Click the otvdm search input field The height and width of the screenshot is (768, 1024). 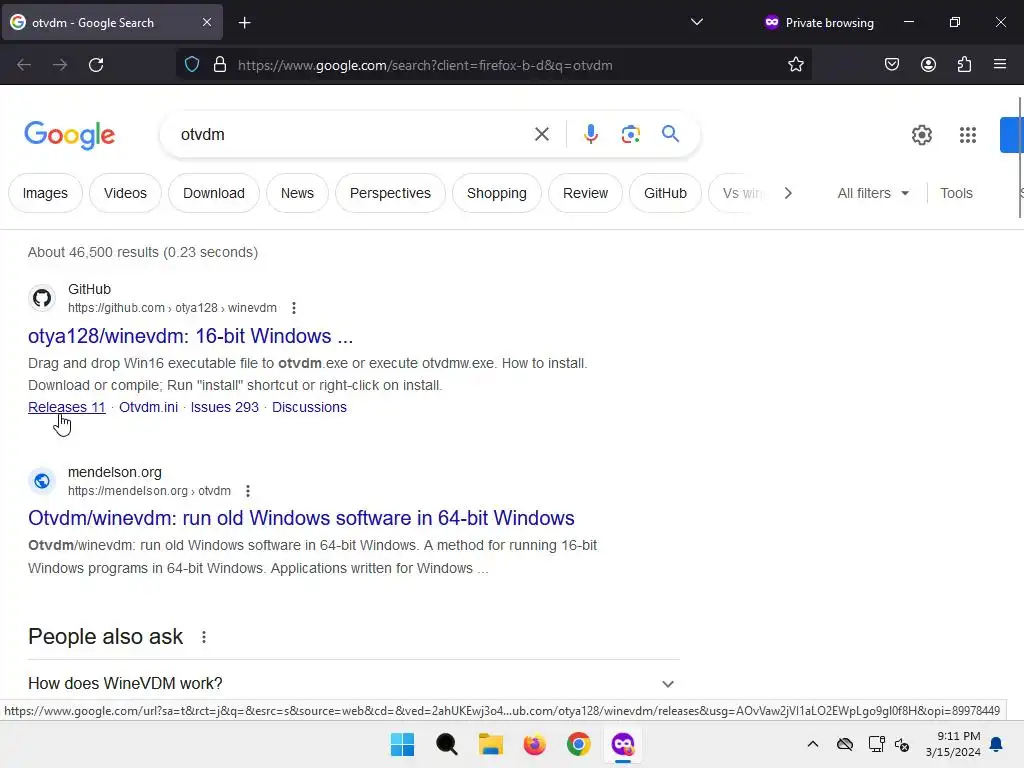tap(353, 135)
